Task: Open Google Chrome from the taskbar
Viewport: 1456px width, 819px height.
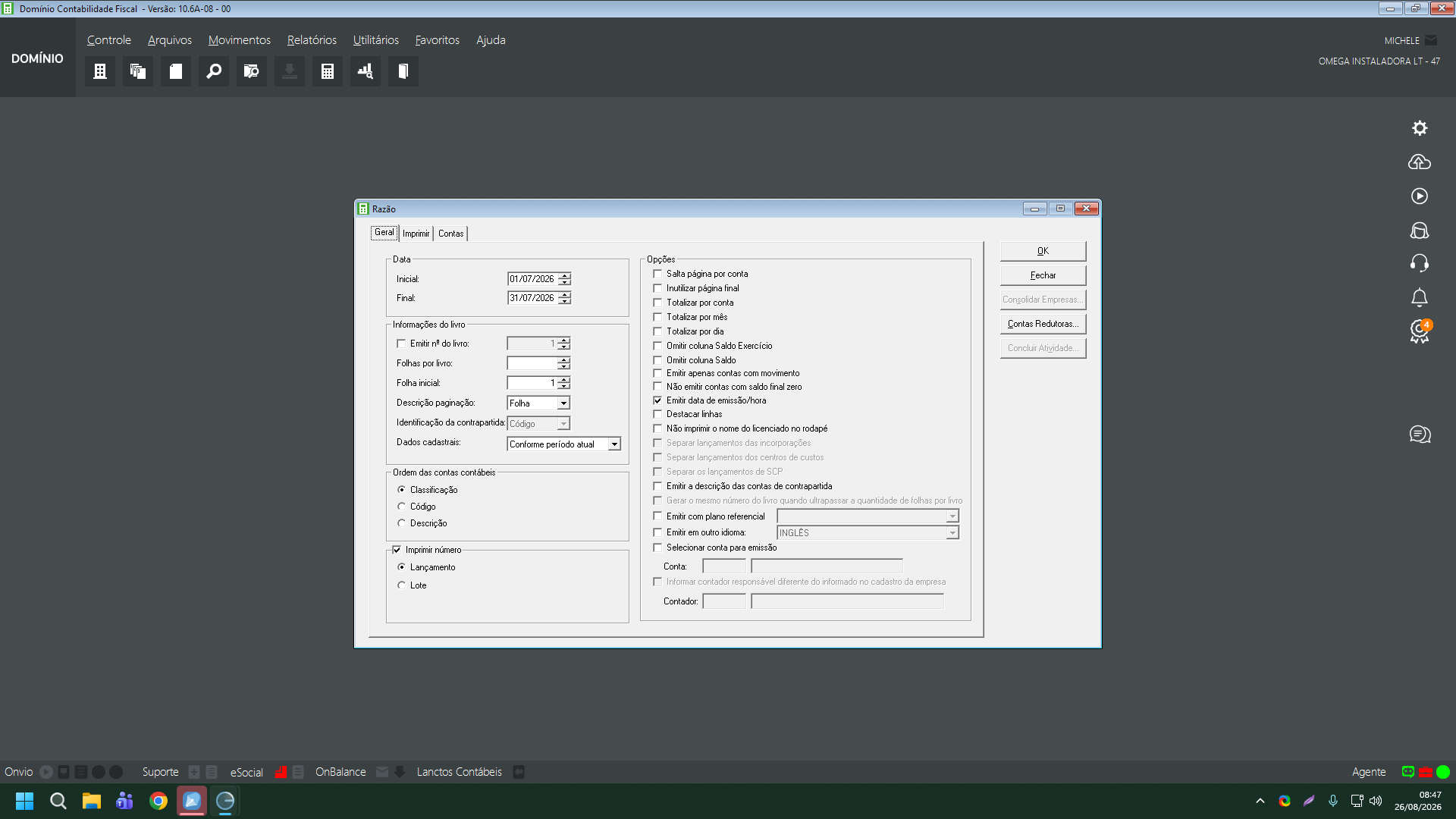Action: pyautogui.click(x=158, y=801)
